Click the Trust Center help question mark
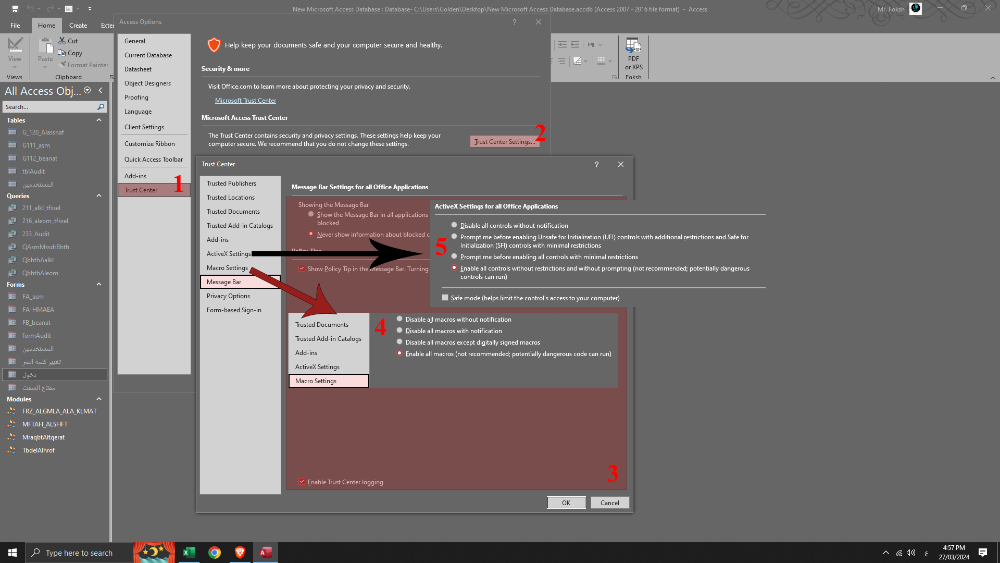This screenshot has width=1000, height=563. click(597, 164)
